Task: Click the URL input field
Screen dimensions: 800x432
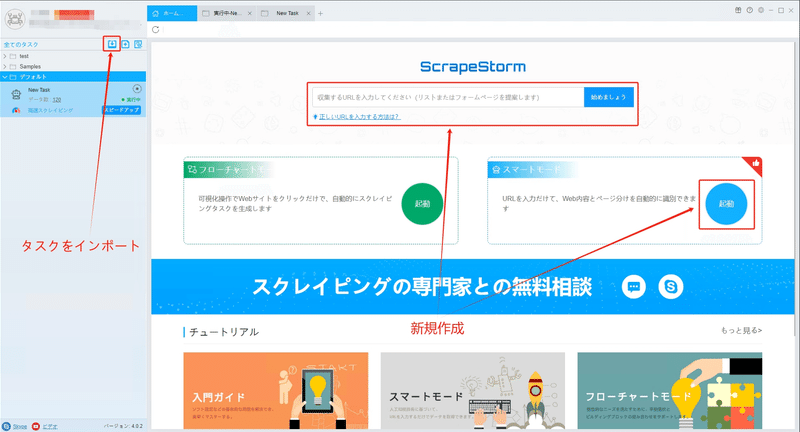Action: pyautogui.click(x=448, y=97)
